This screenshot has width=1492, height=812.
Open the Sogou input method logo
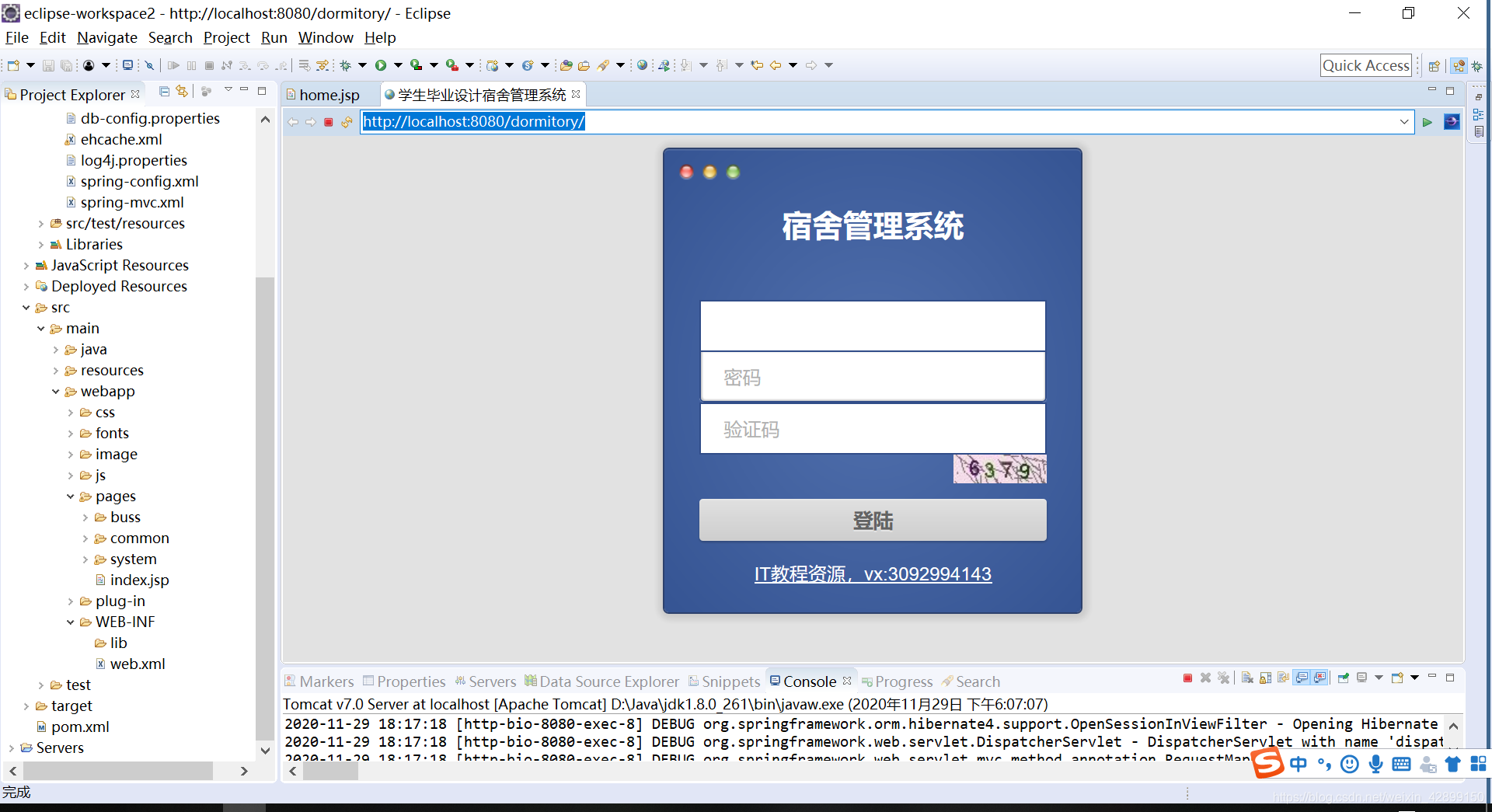pos(1267,763)
